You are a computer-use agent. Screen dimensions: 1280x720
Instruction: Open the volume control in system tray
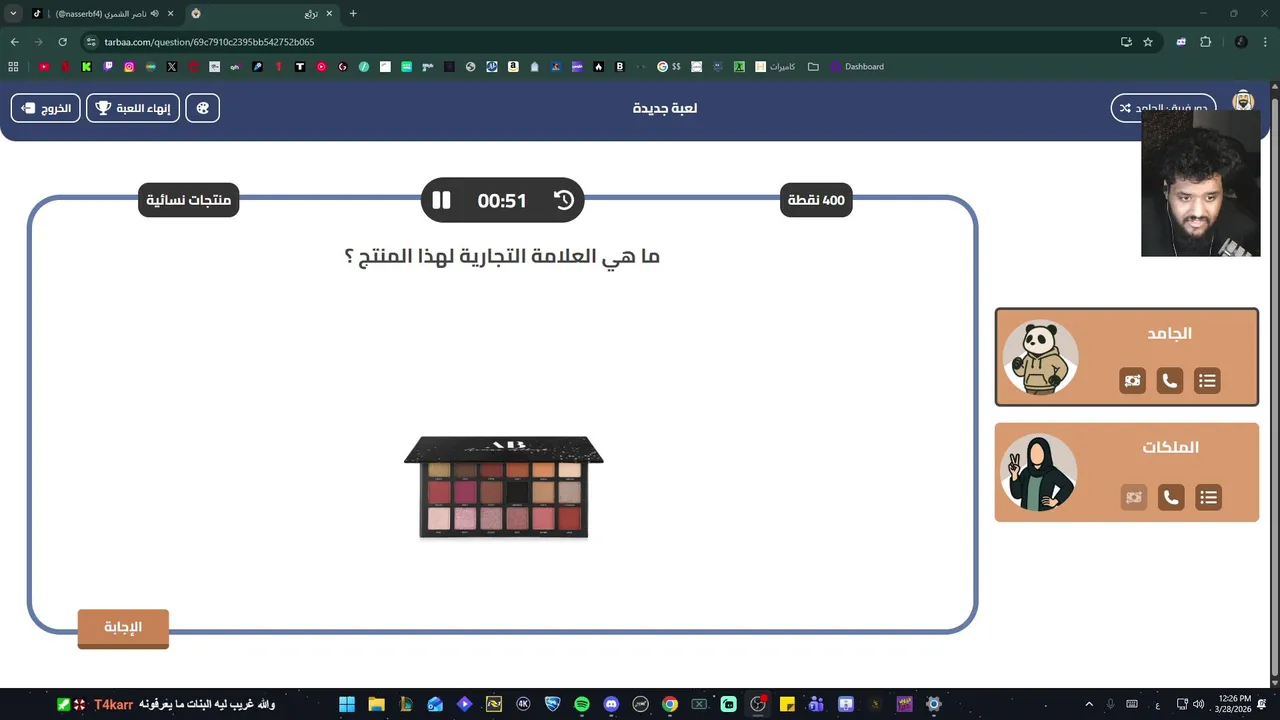coord(1200,704)
